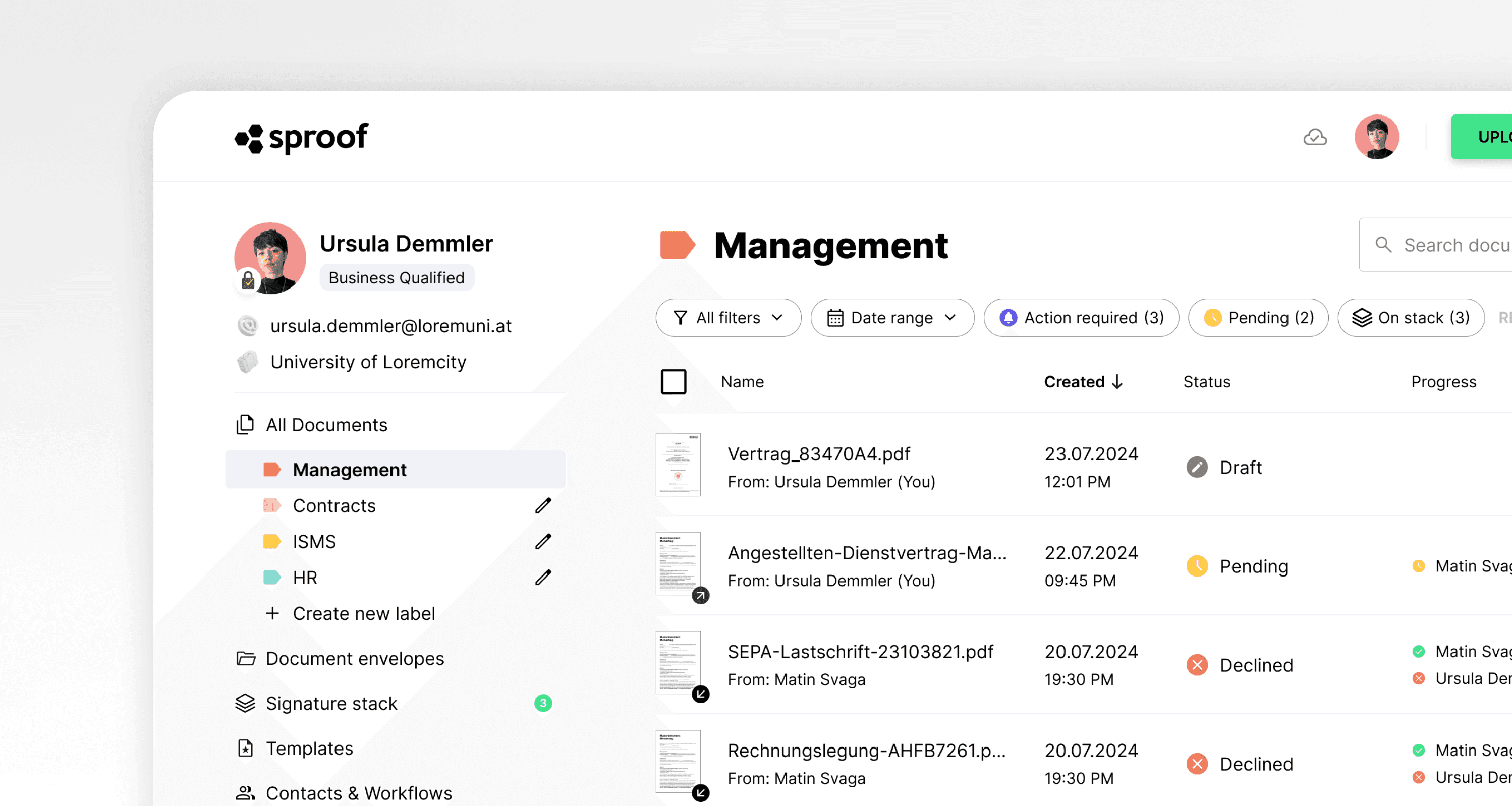Image resolution: width=1512 pixels, height=806 pixels.
Task: Click Declined status icon for Rechnungslegung
Action: click(1197, 764)
